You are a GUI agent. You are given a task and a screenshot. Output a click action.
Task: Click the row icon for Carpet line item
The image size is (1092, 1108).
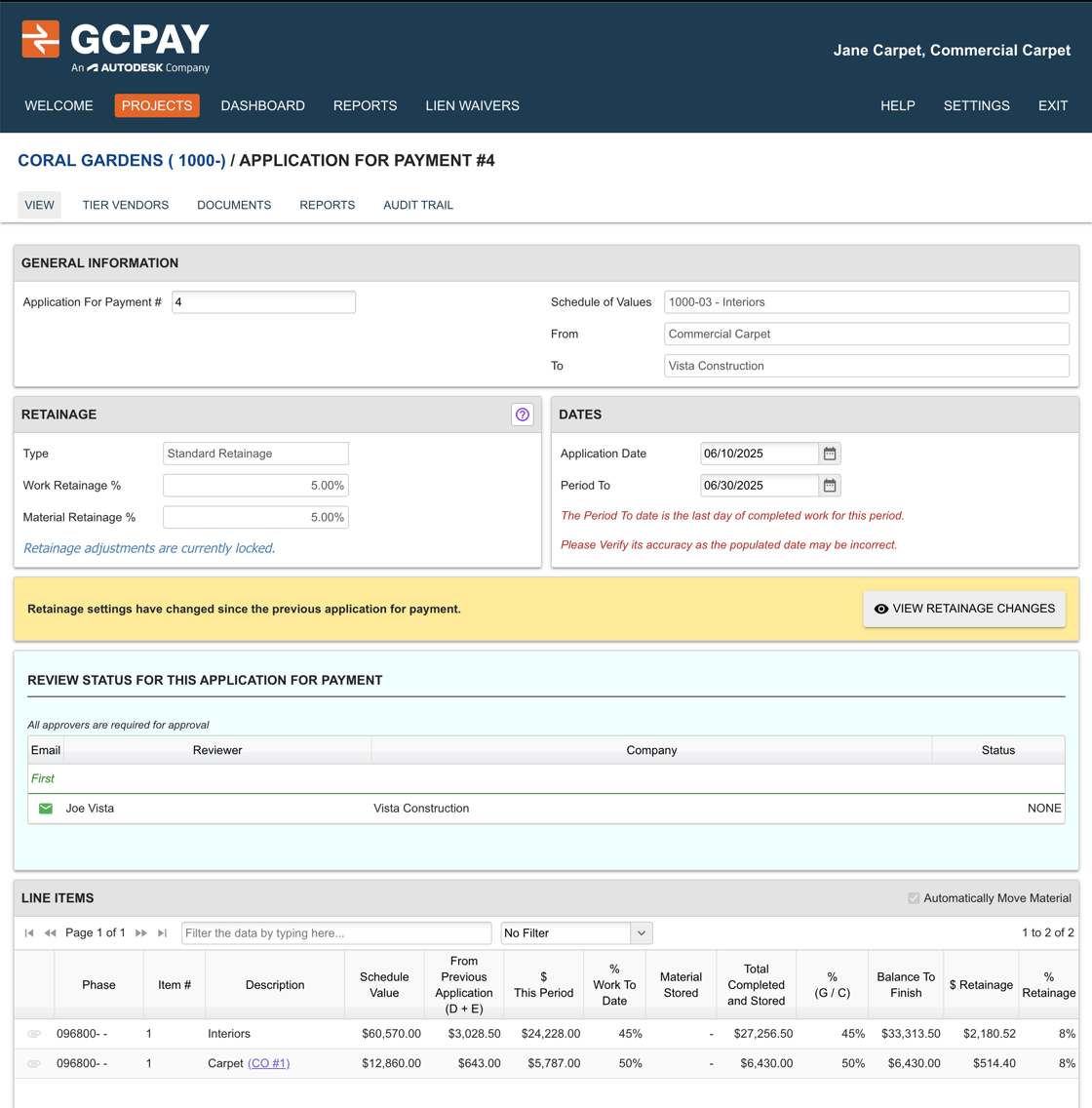(x=34, y=1063)
